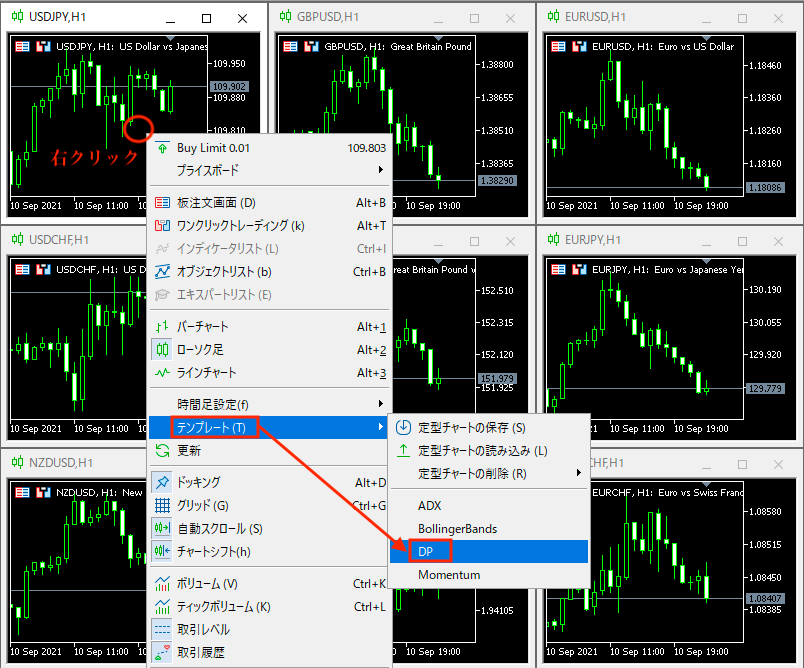
Task: Choose the BollingerBands template
Action: pos(457,529)
